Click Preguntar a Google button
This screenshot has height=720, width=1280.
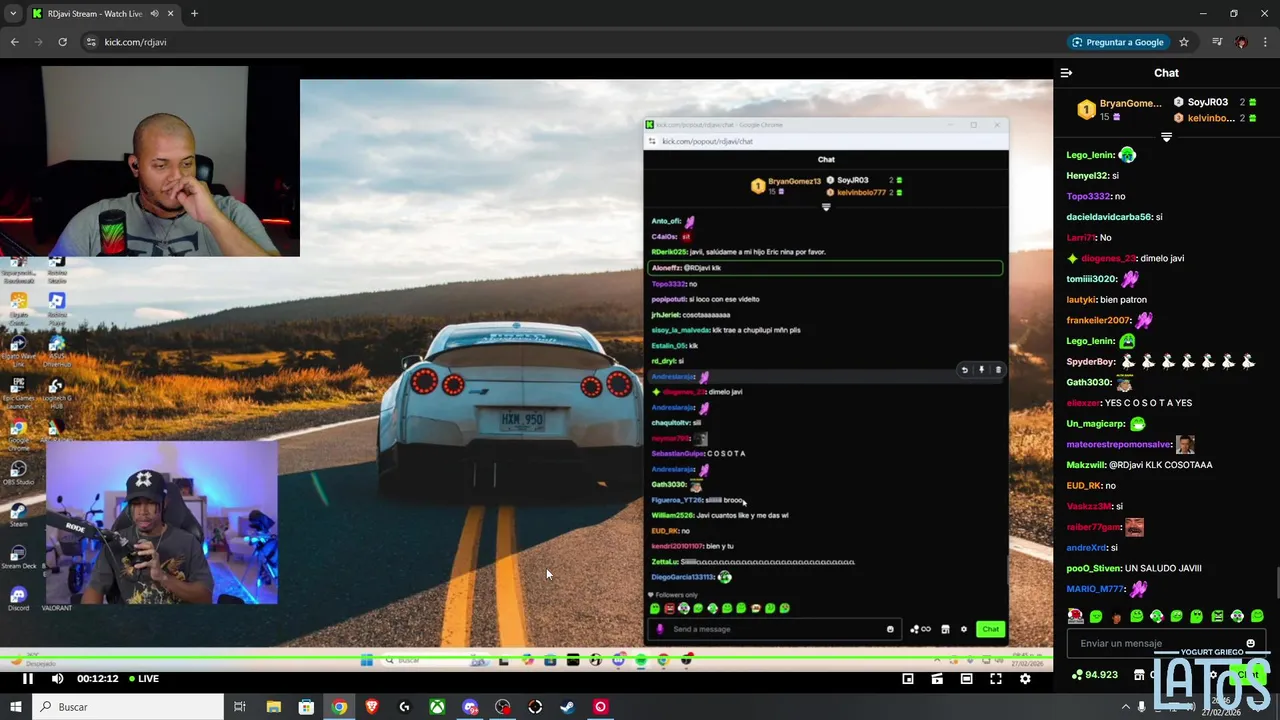pos(1117,42)
